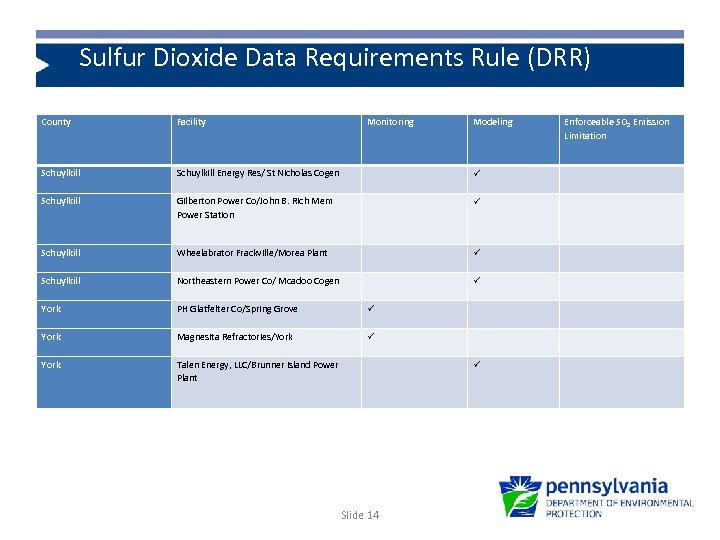The width and height of the screenshot is (720, 540).
Task: Click Schuylkill county cell in Northeastern Power row
Action: (104, 287)
